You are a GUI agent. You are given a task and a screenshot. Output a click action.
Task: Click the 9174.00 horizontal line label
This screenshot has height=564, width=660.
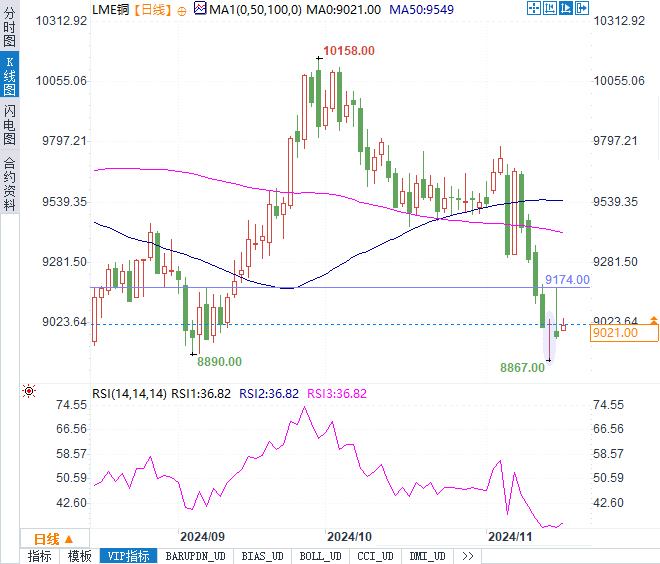567,279
